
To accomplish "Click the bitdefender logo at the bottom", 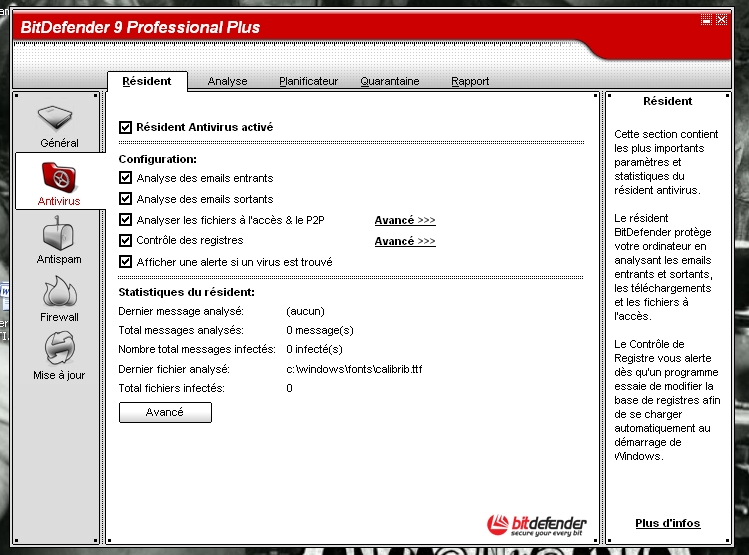I will (536, 525).
